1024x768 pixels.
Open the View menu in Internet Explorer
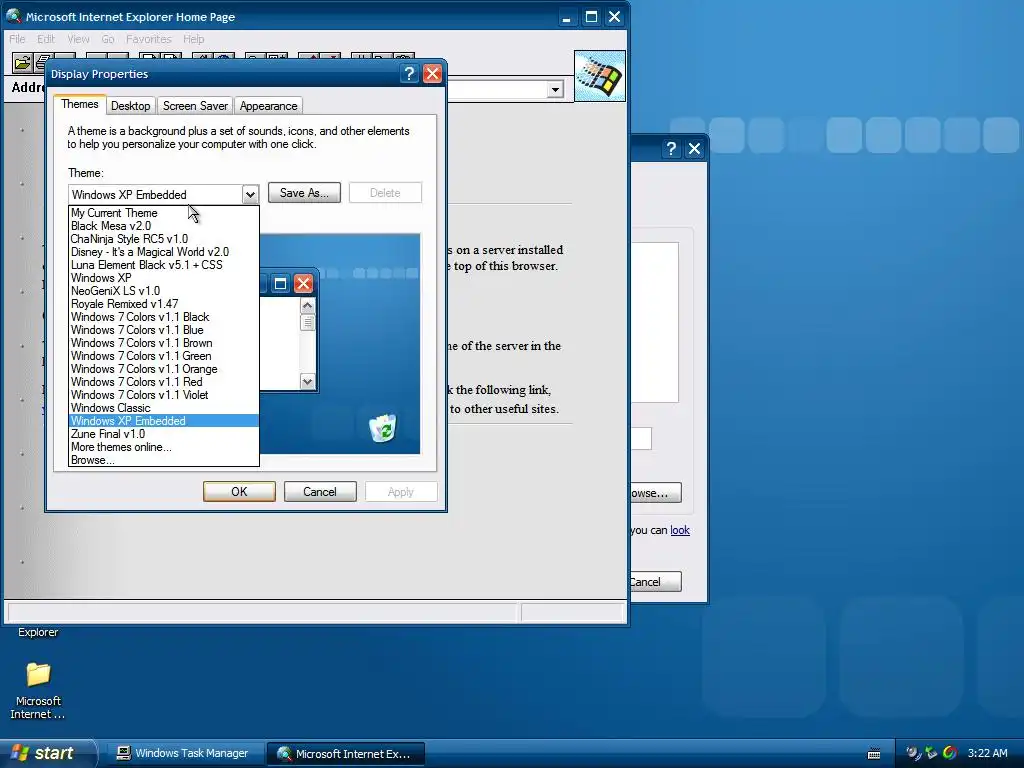click(x=78, y=39)
